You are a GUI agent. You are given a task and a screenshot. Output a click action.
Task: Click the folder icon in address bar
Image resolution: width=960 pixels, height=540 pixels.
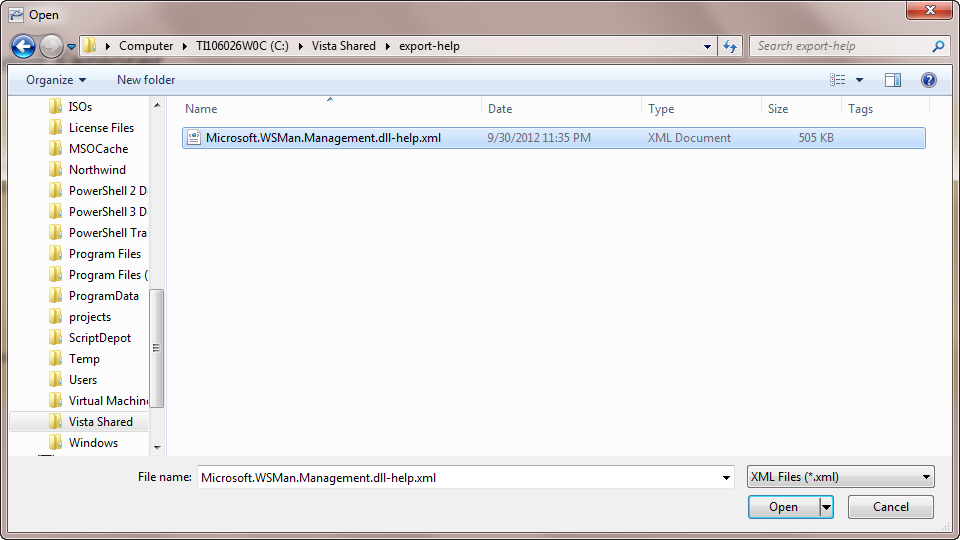90,46
